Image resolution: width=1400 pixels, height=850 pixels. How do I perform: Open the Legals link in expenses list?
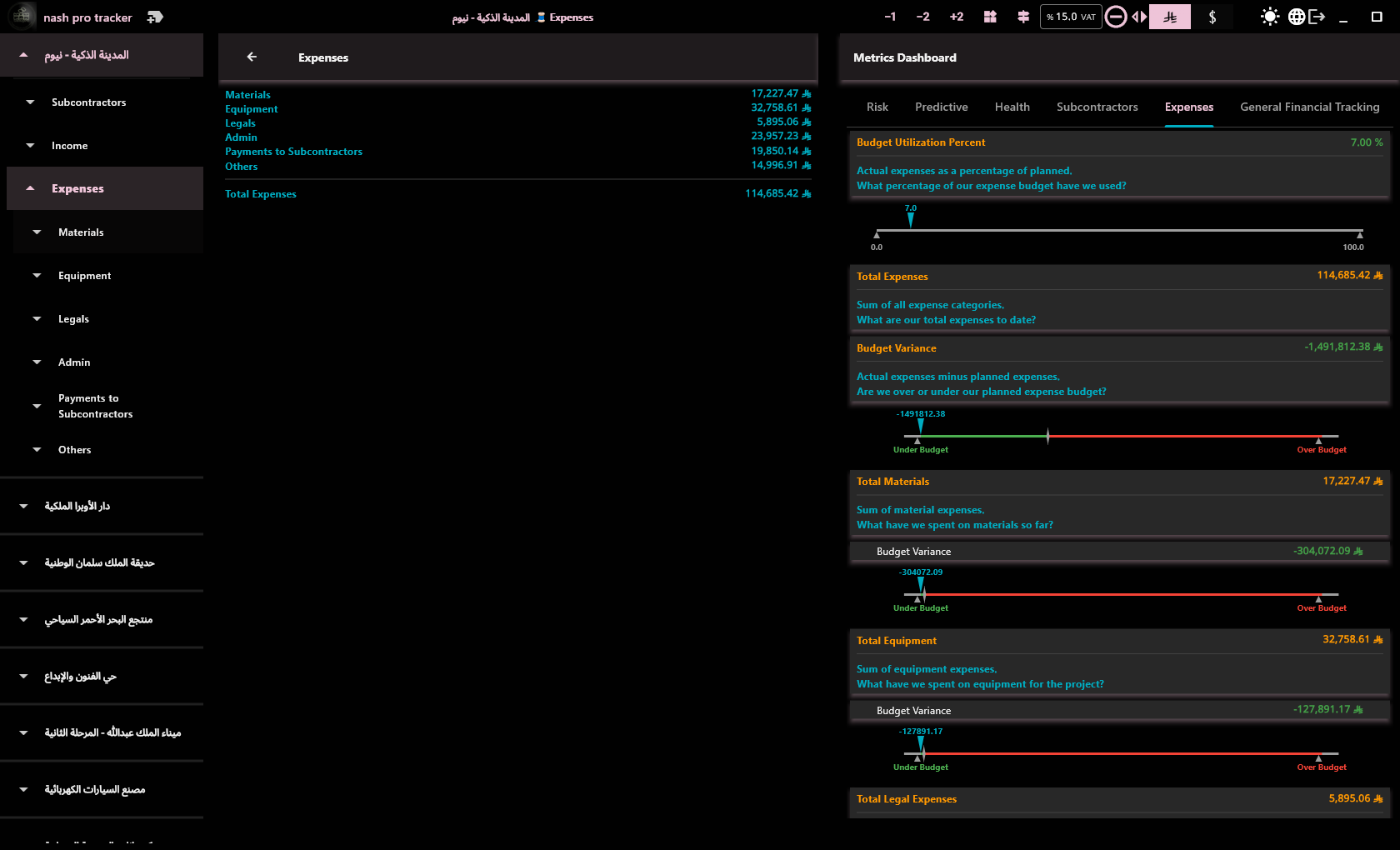tap(240, 123)
